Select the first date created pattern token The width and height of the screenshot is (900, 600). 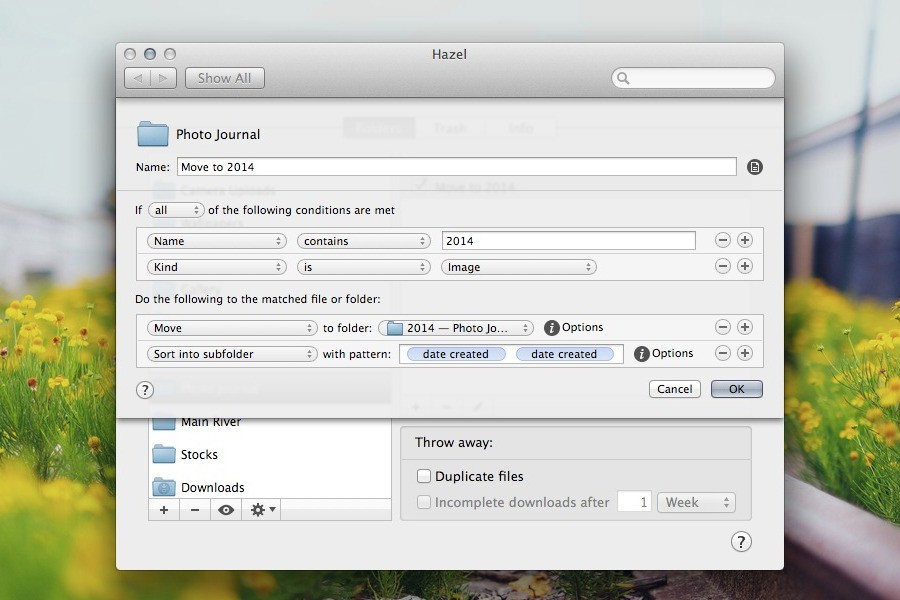[x=456, y=354]
